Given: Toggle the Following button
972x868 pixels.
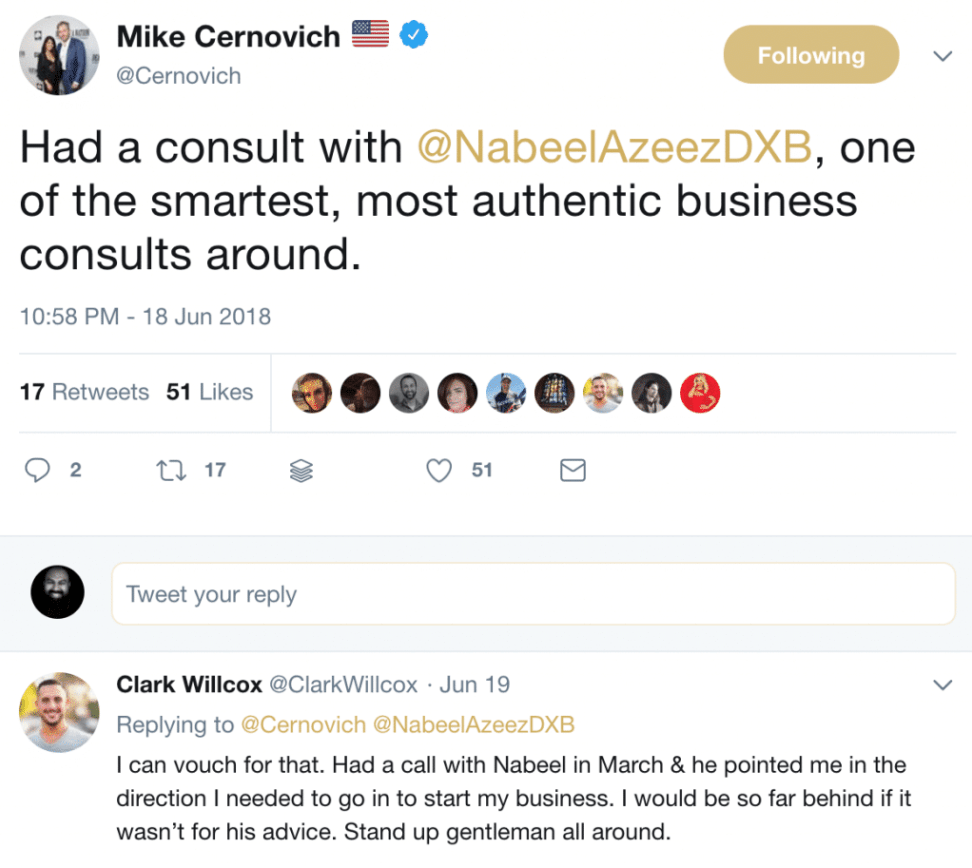Looking at the screenshot, I should coord(810,56).
